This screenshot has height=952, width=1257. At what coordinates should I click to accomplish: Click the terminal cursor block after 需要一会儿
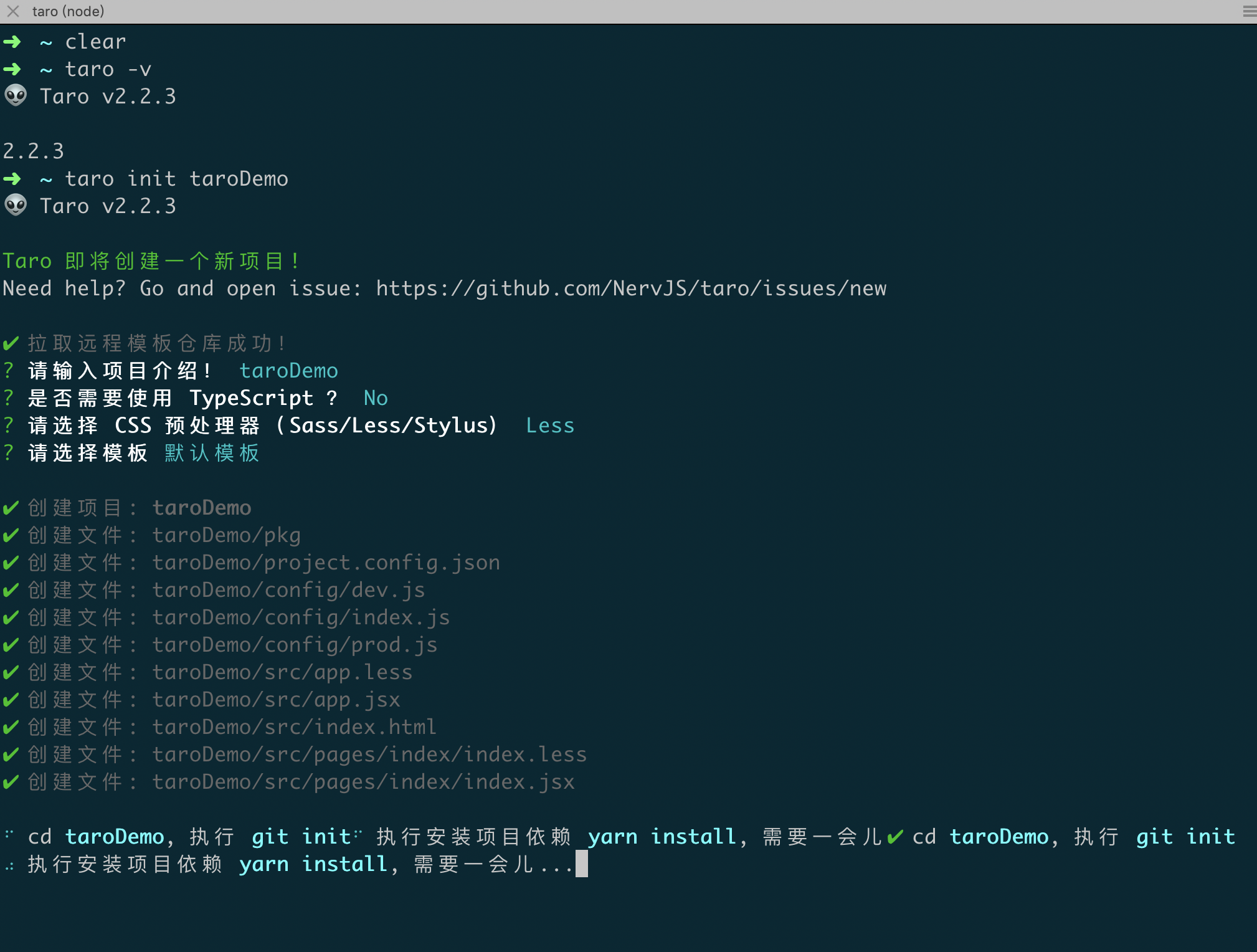point(581,864)
